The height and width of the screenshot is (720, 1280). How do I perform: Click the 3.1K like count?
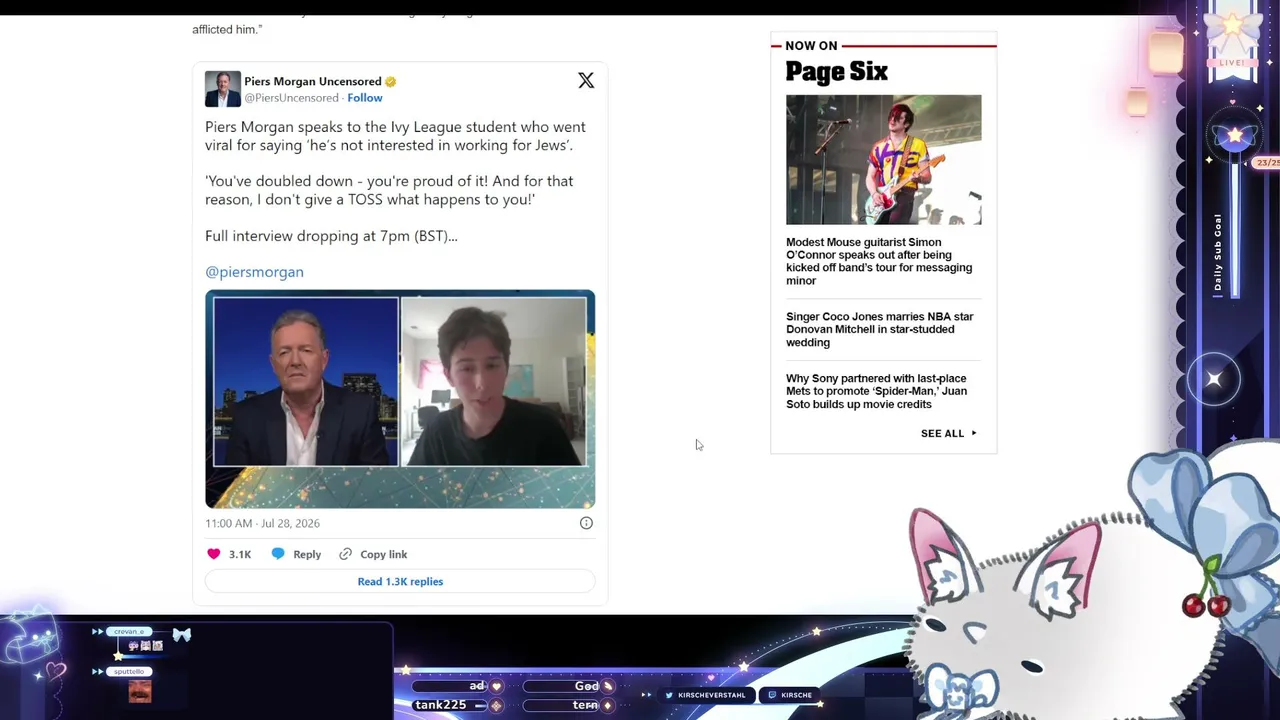240,554
